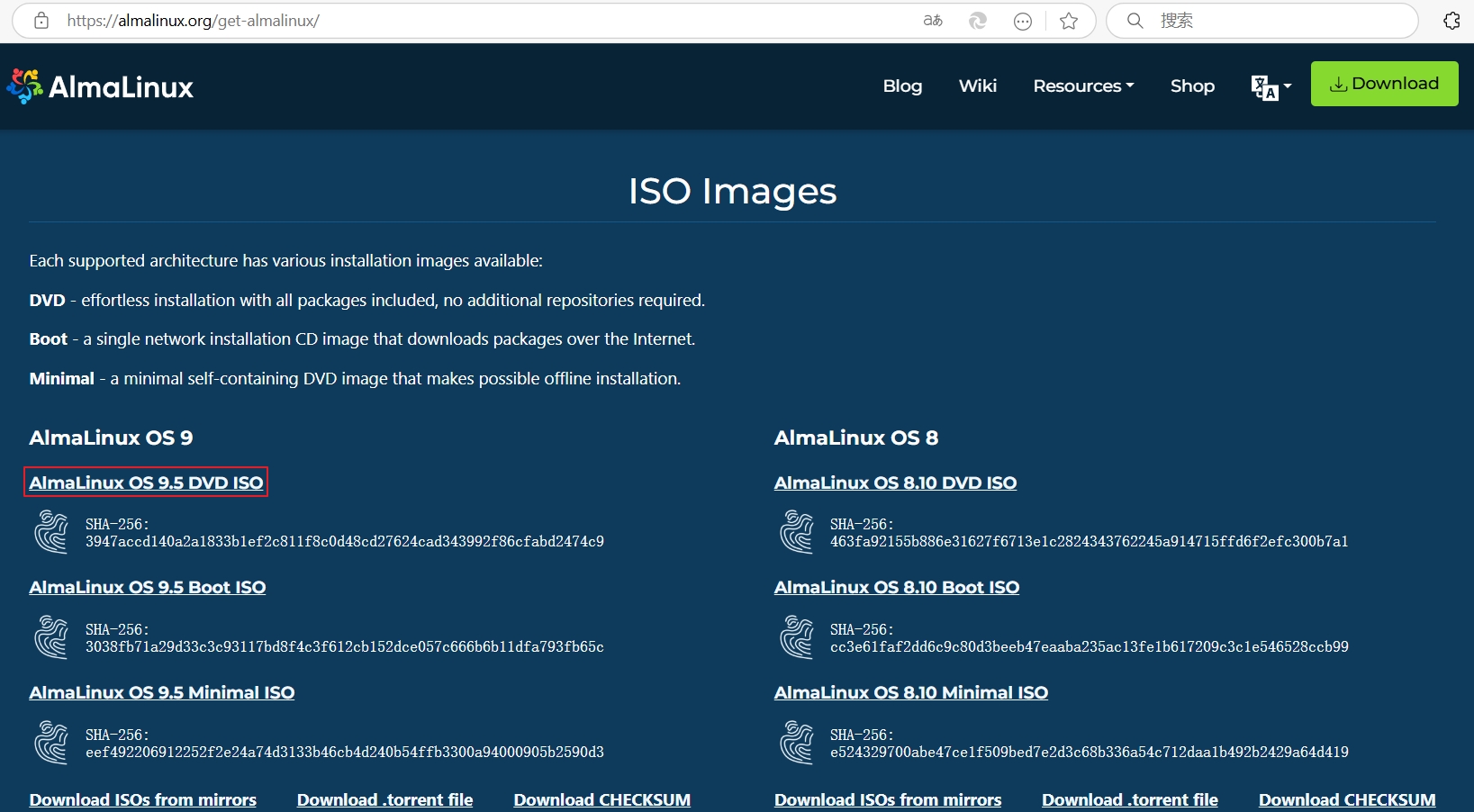Click the site lock icon in address bar
1474x812 pixels.
click(x=41, y=21)
